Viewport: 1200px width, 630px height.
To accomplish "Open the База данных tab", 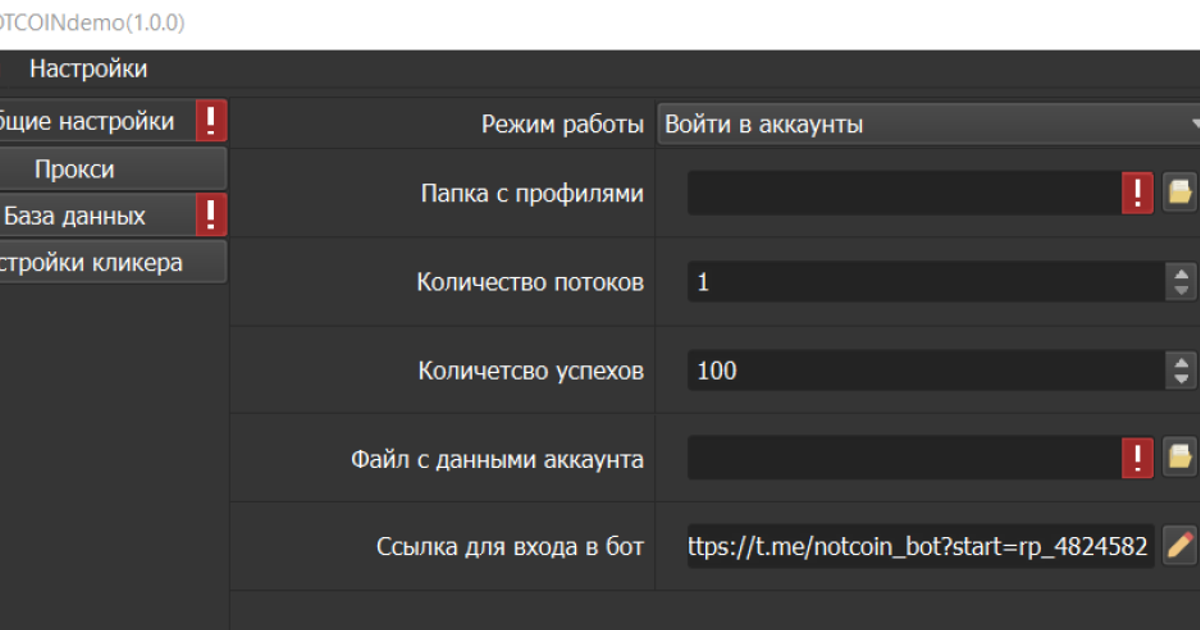I will click(x=98, y=215).
